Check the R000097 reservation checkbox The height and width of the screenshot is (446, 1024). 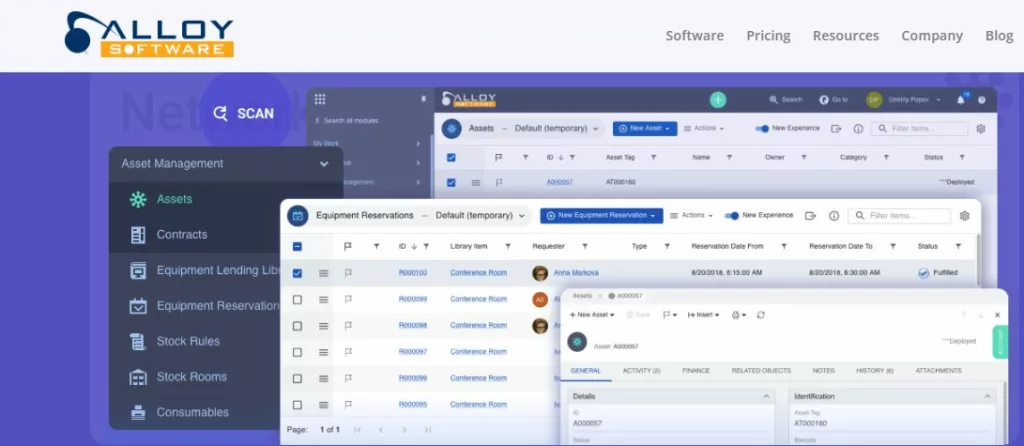tap(297, 352)
